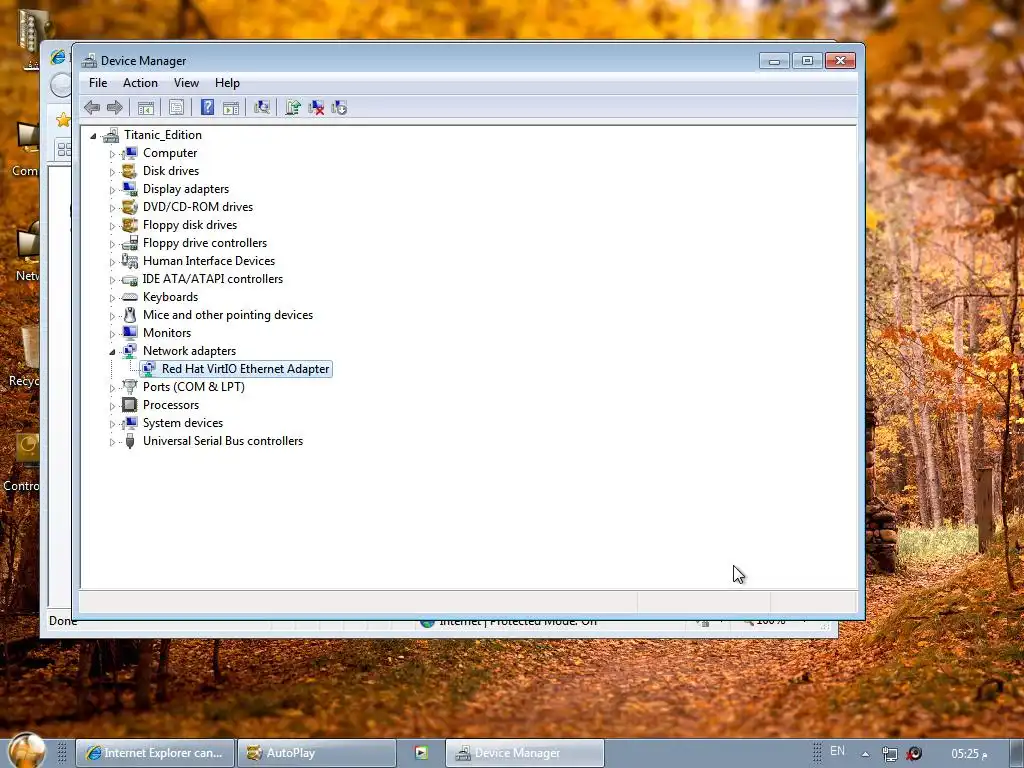The width and height of the screenshot is (1024, 768).
Task: Click the DVD/CD-ROM drives disc icon
Action: tap(130, 206)
